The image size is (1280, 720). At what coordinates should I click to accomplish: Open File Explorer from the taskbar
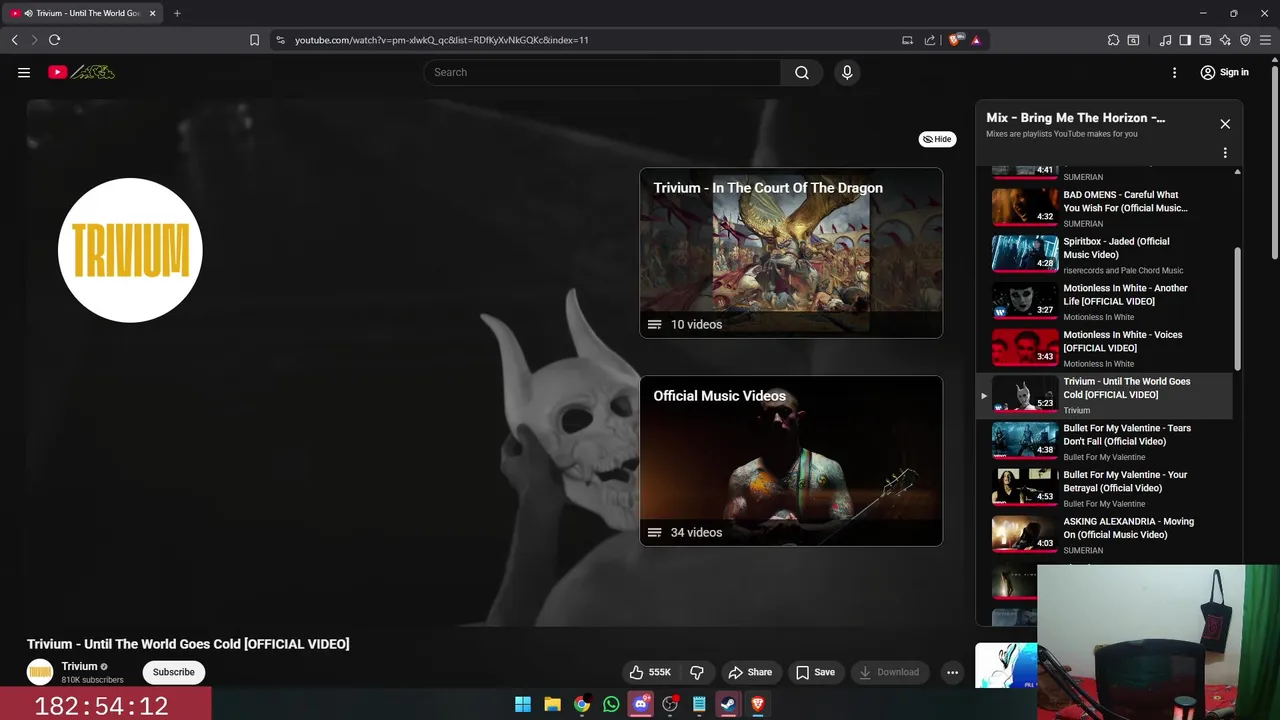[552, 704]
